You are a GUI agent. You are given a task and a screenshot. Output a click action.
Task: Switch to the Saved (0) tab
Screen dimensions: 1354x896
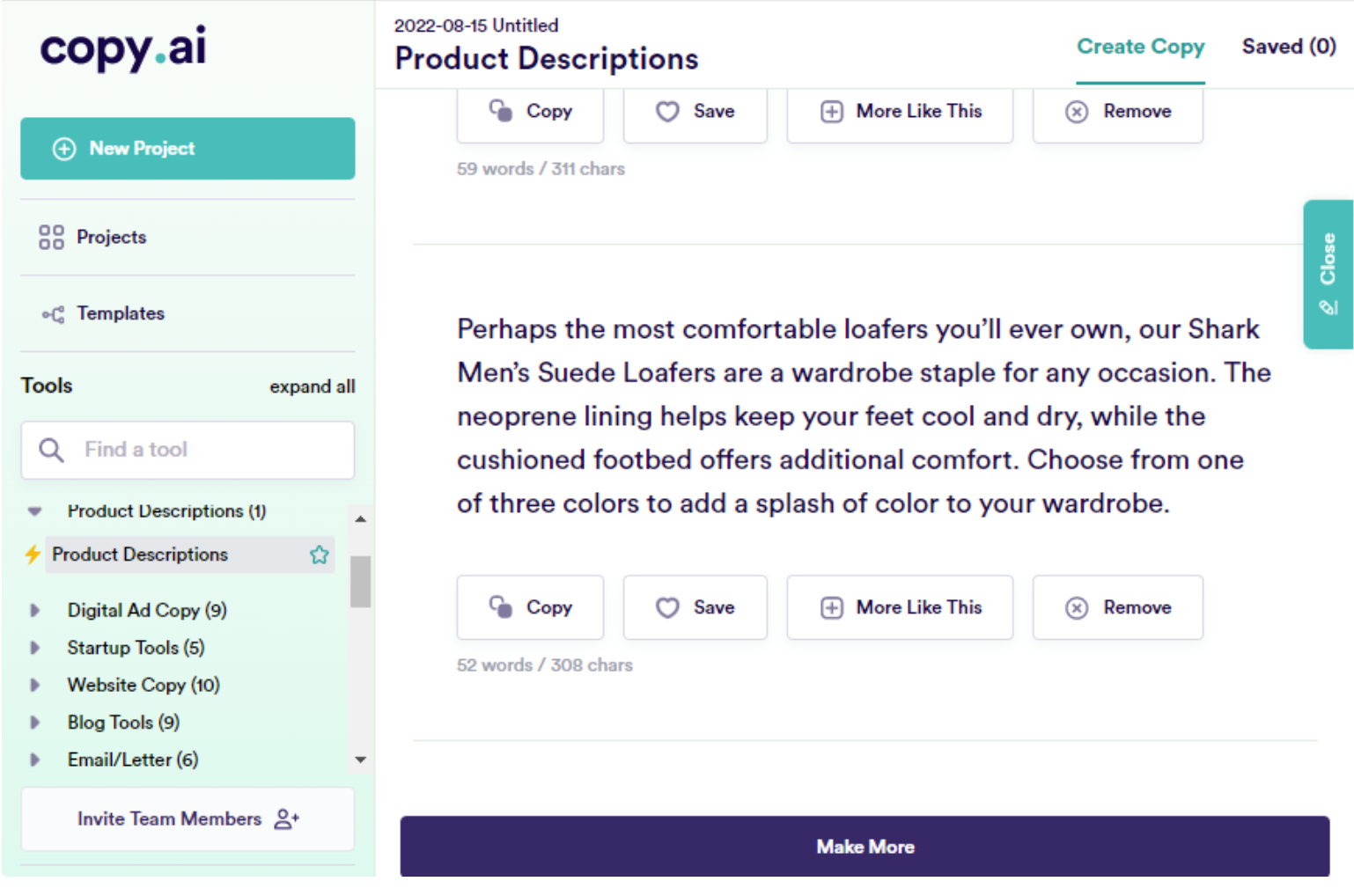click(1288, 47)
